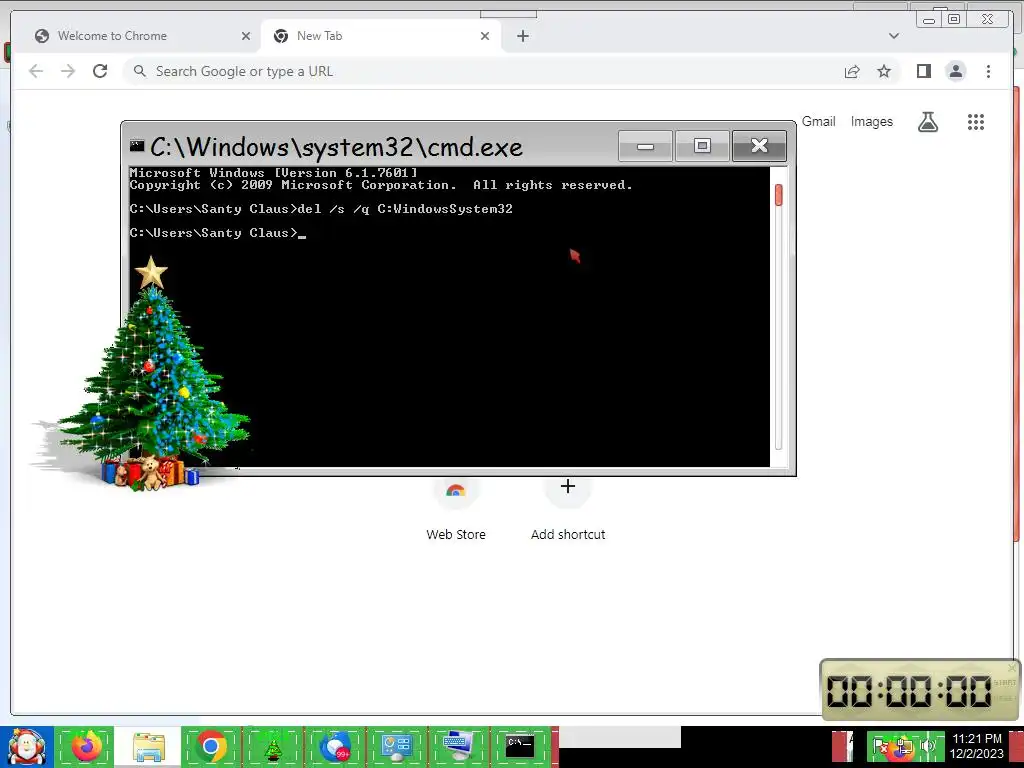Open the Images link

[871, 121]
